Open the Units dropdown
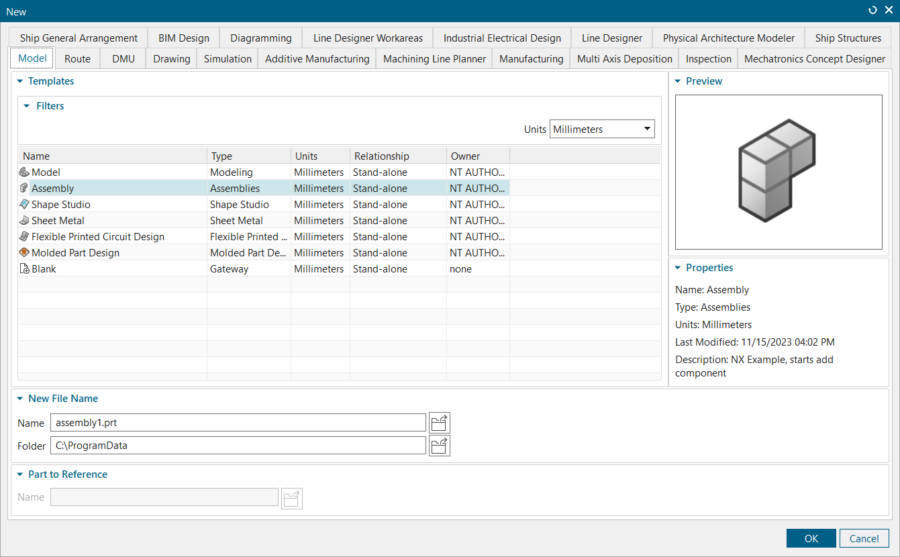The image size is (900, 557). pos(603,129)
